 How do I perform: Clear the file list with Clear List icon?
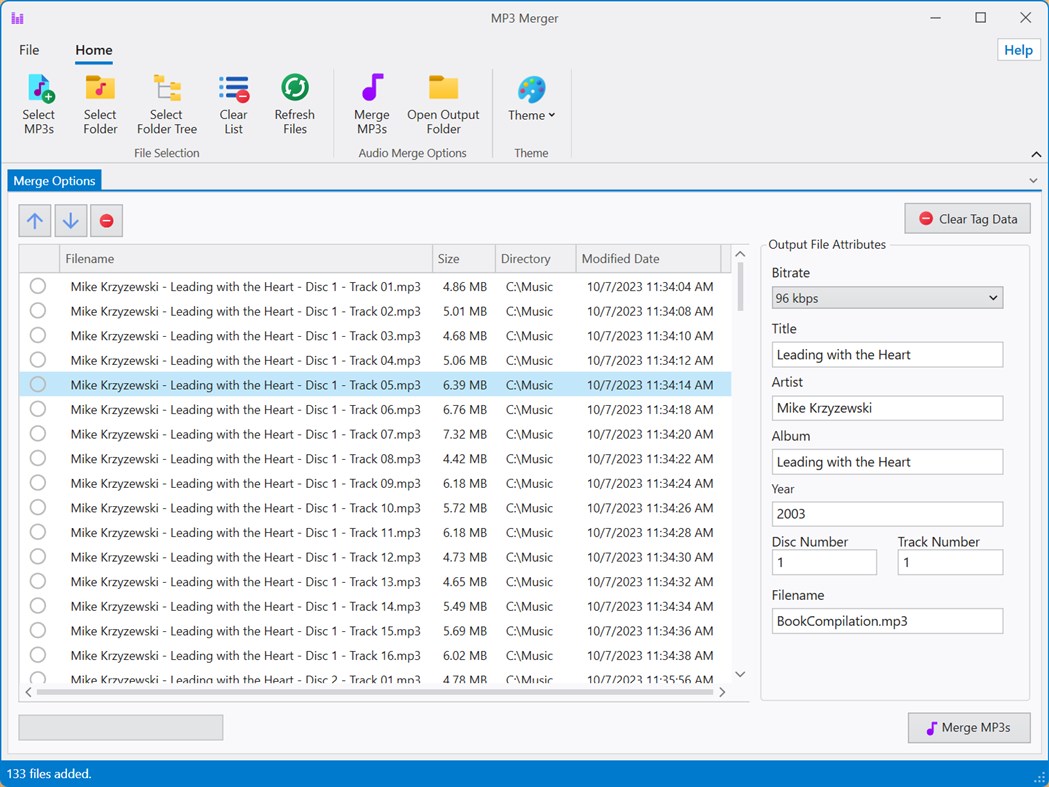tap(233, 103)
